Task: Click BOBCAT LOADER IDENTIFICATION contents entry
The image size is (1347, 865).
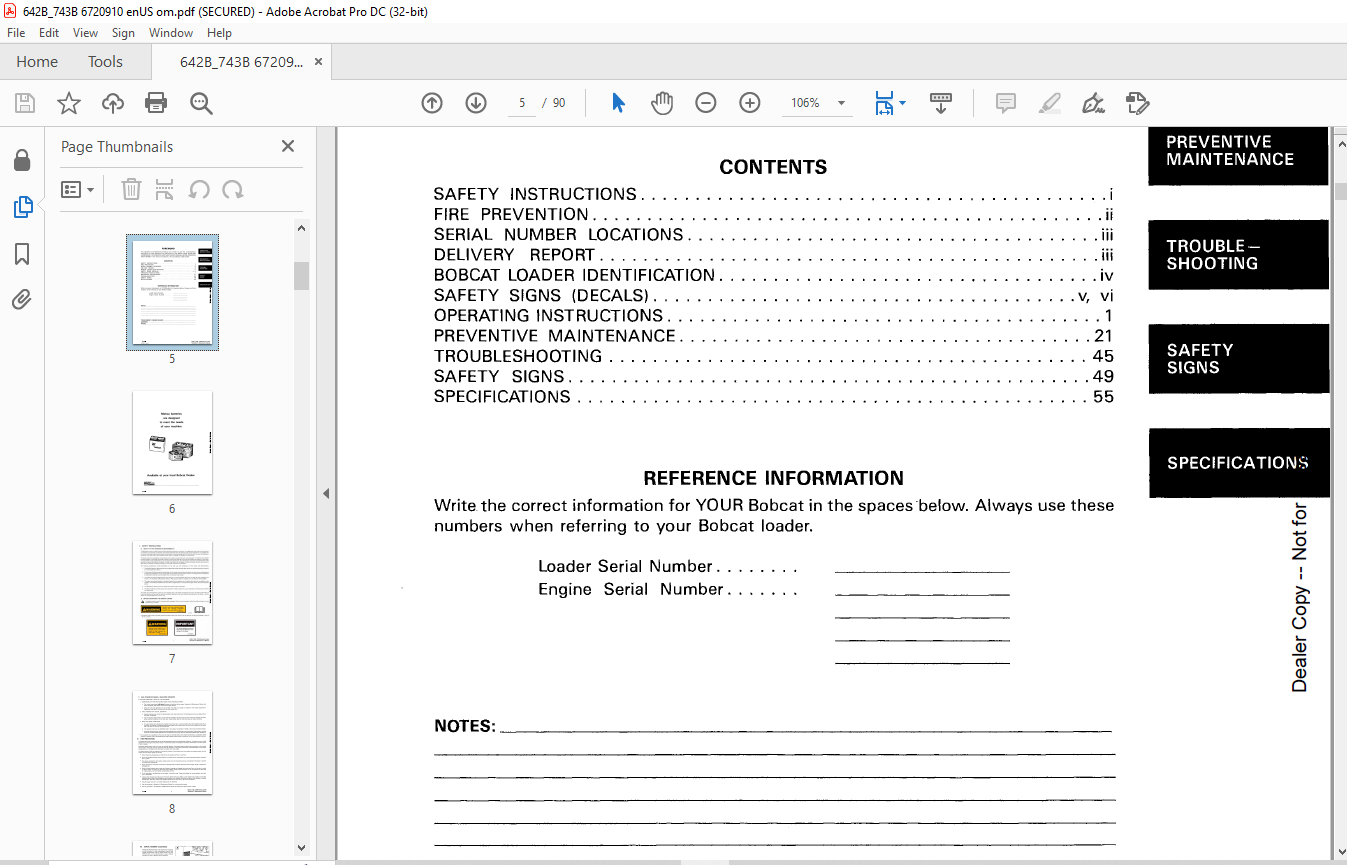Action: tap(773, 275)
